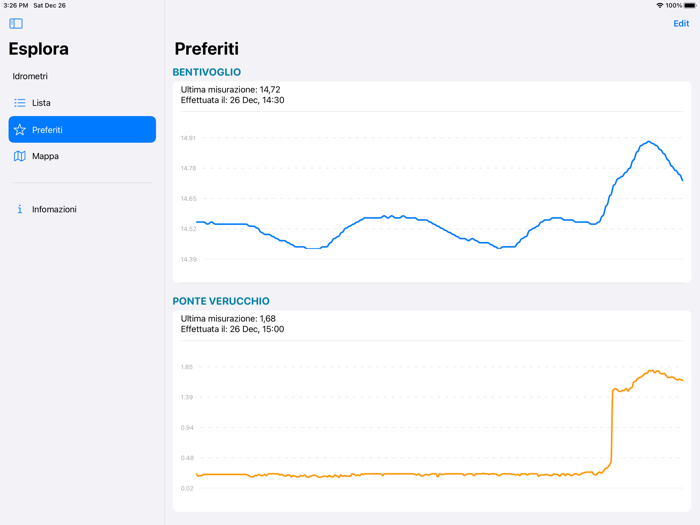The height and width of the screenshot is (525, 700).
Task: Tap the 3:26 PM status bar clock
Action: (16, 5)
